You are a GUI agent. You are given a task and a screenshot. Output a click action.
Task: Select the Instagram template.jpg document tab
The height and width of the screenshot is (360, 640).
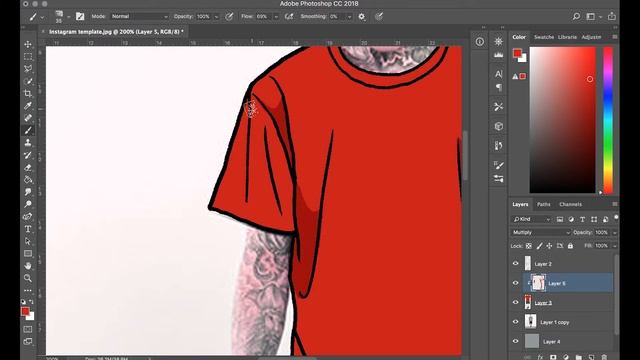(116, 31)
